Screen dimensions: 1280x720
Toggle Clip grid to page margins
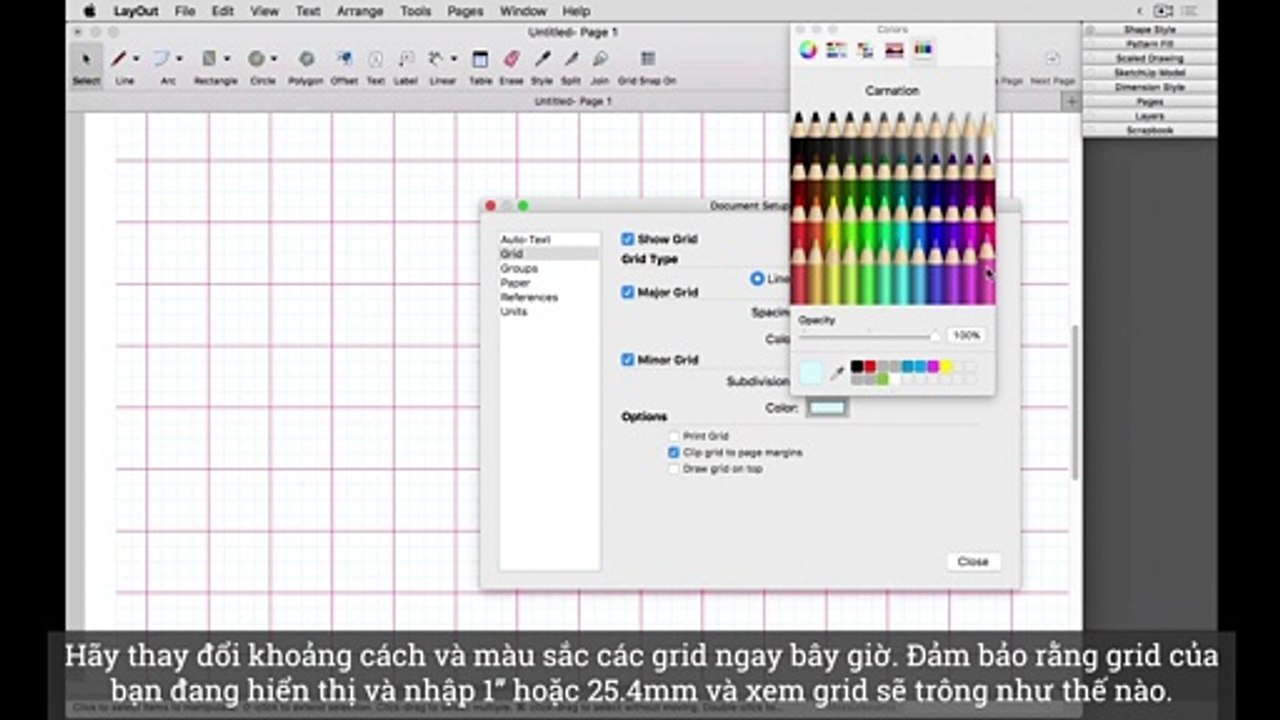(x=674, y=452)
